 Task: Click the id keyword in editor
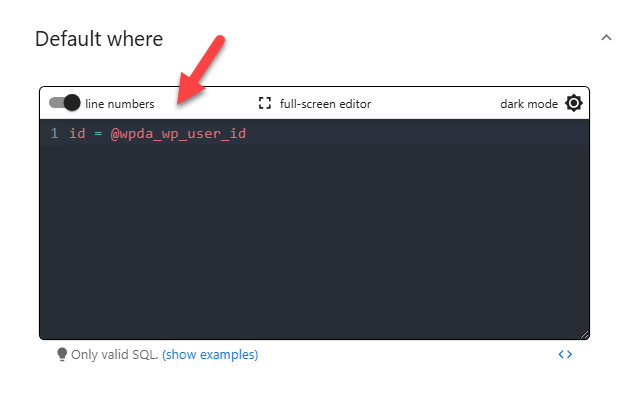coord(77,133)
